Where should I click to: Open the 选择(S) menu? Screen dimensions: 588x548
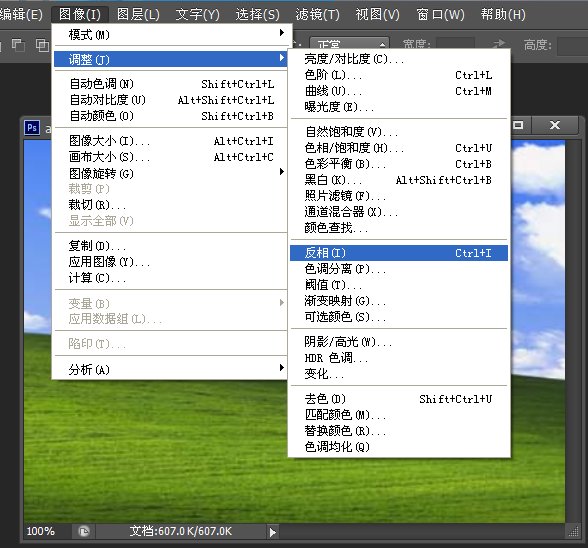point(258,14)
